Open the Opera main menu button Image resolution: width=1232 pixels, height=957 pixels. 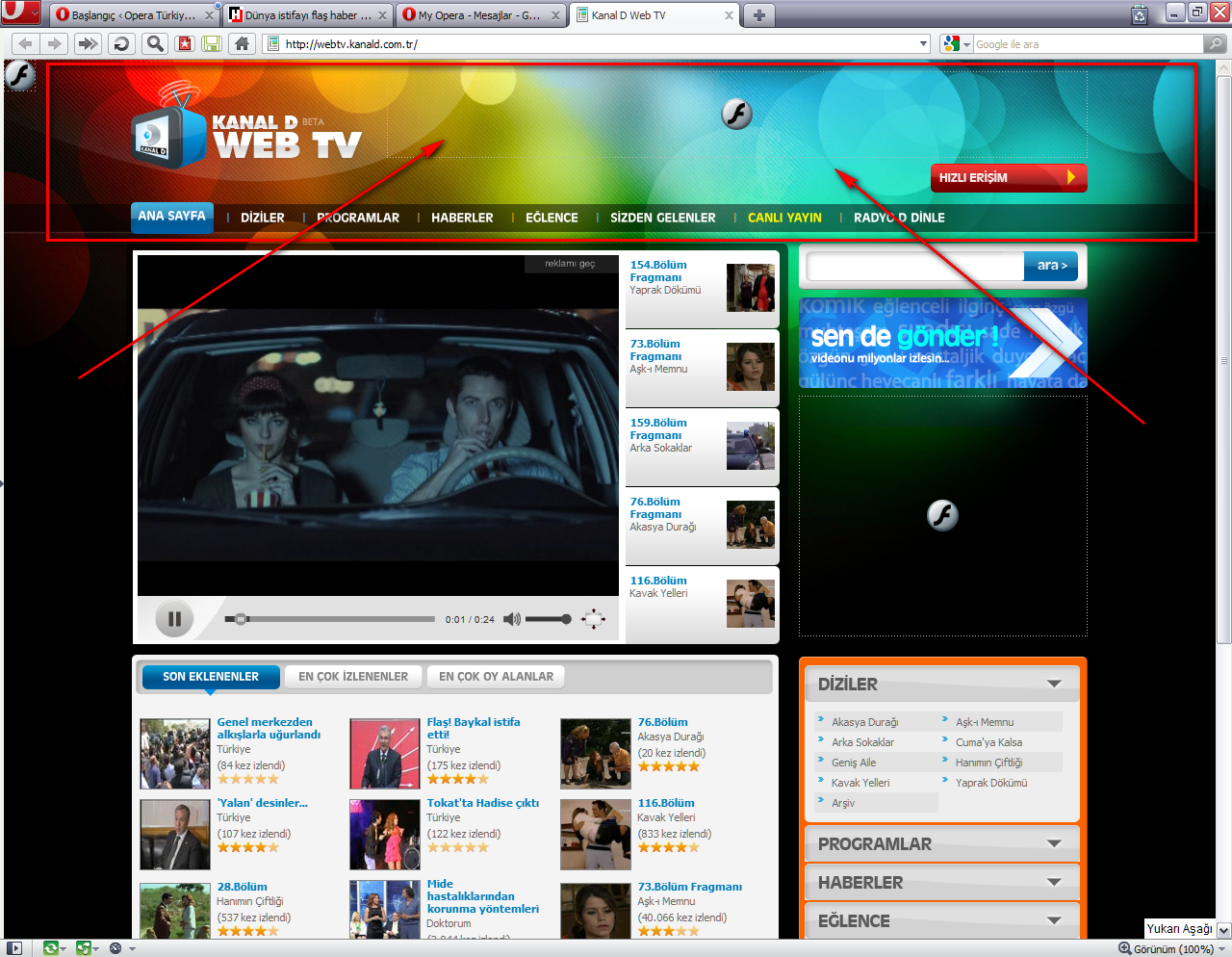click(20, 13)
